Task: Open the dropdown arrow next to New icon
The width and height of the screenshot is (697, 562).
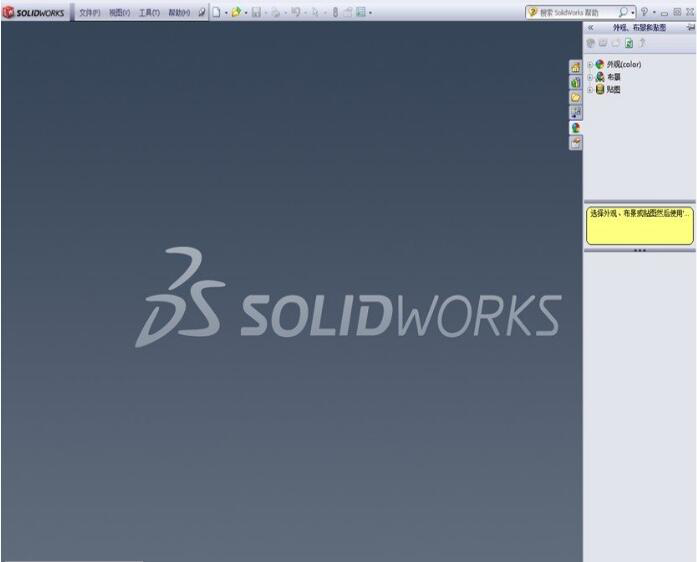Action: pos(225,13)
